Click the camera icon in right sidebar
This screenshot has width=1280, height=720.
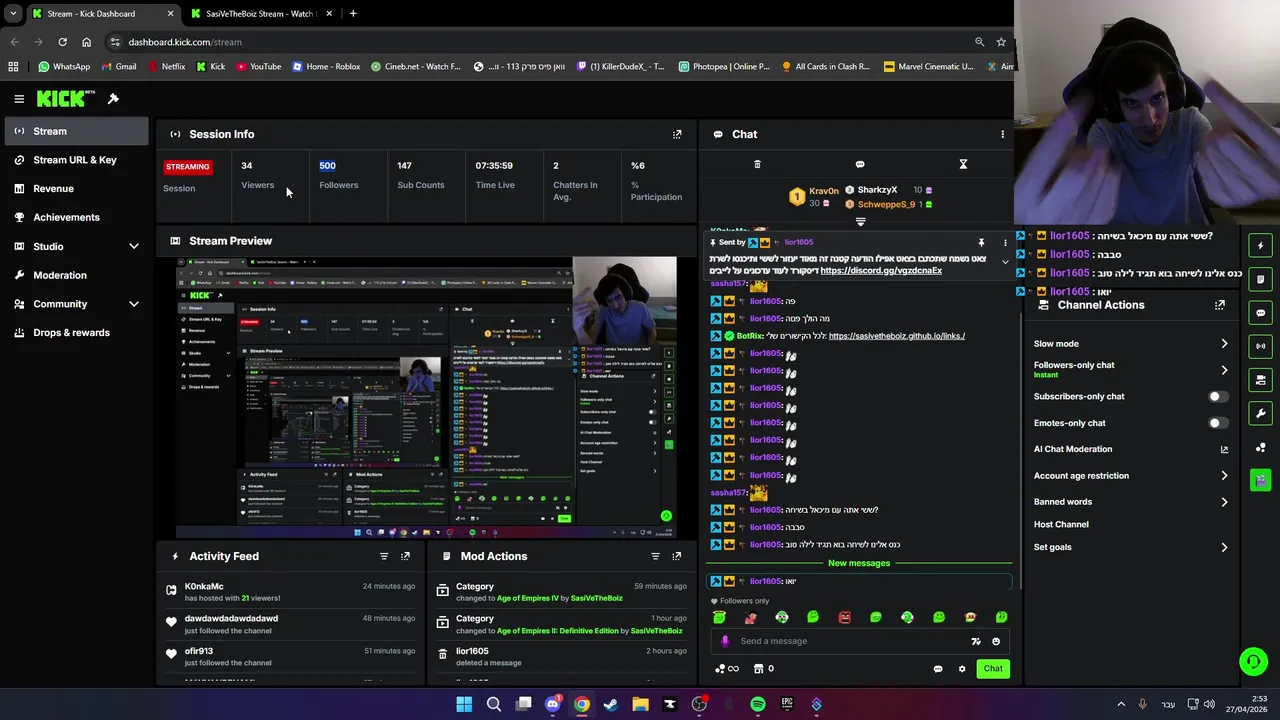pyautogui.click(x=1261, y=380)
